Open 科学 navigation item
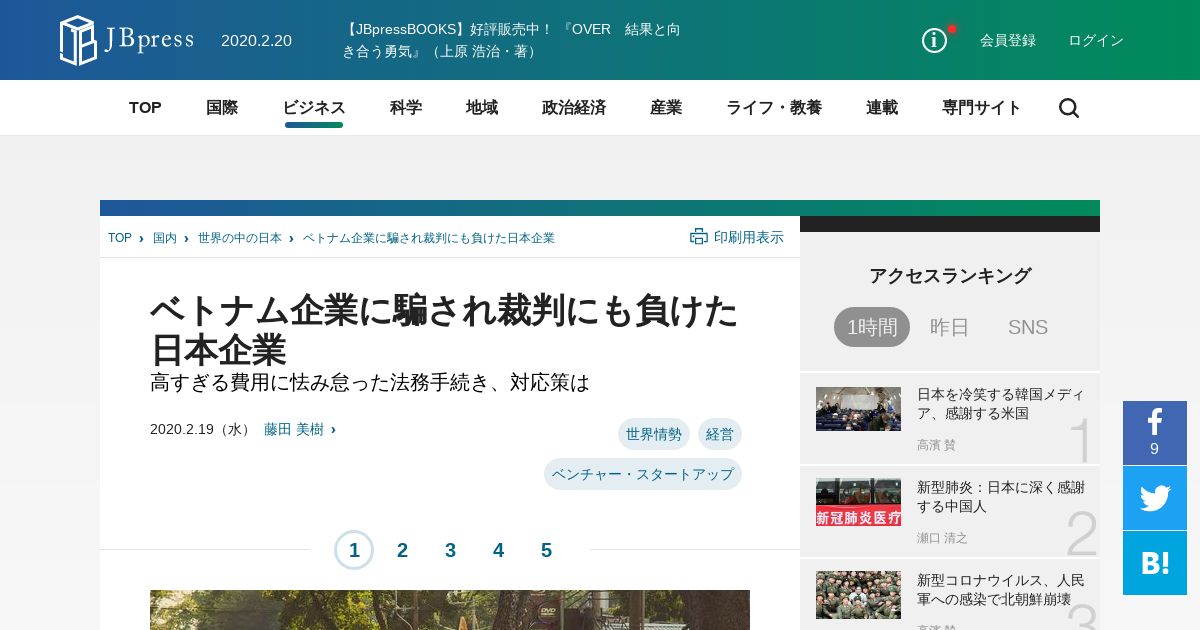Image resolution: width=1200 pixels, height=630 pixels. (406, 108)
